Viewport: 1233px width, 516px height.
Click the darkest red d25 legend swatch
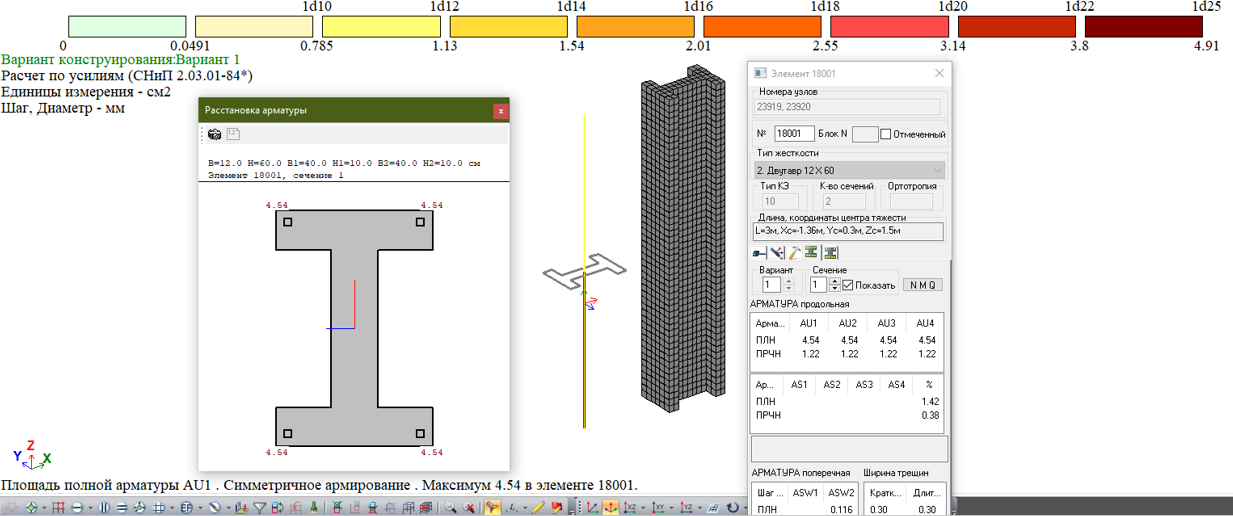tap(1144, 25)
